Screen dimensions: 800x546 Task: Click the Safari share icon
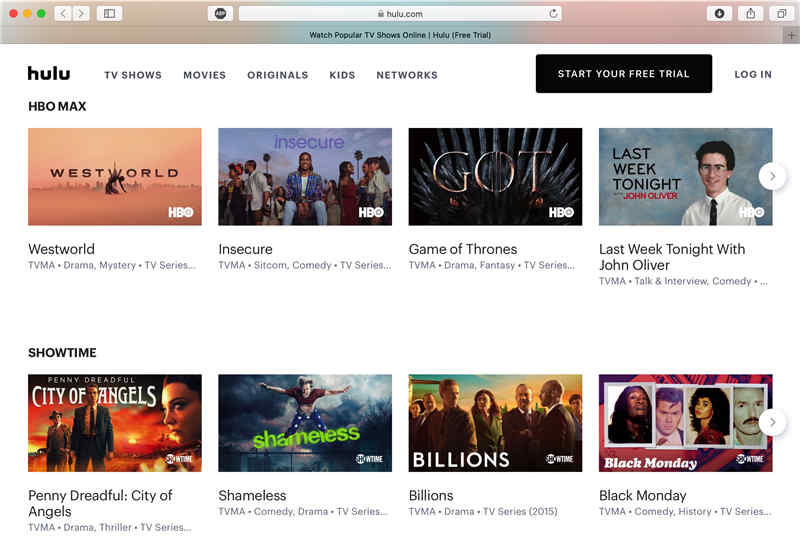(x=751, y=14)
